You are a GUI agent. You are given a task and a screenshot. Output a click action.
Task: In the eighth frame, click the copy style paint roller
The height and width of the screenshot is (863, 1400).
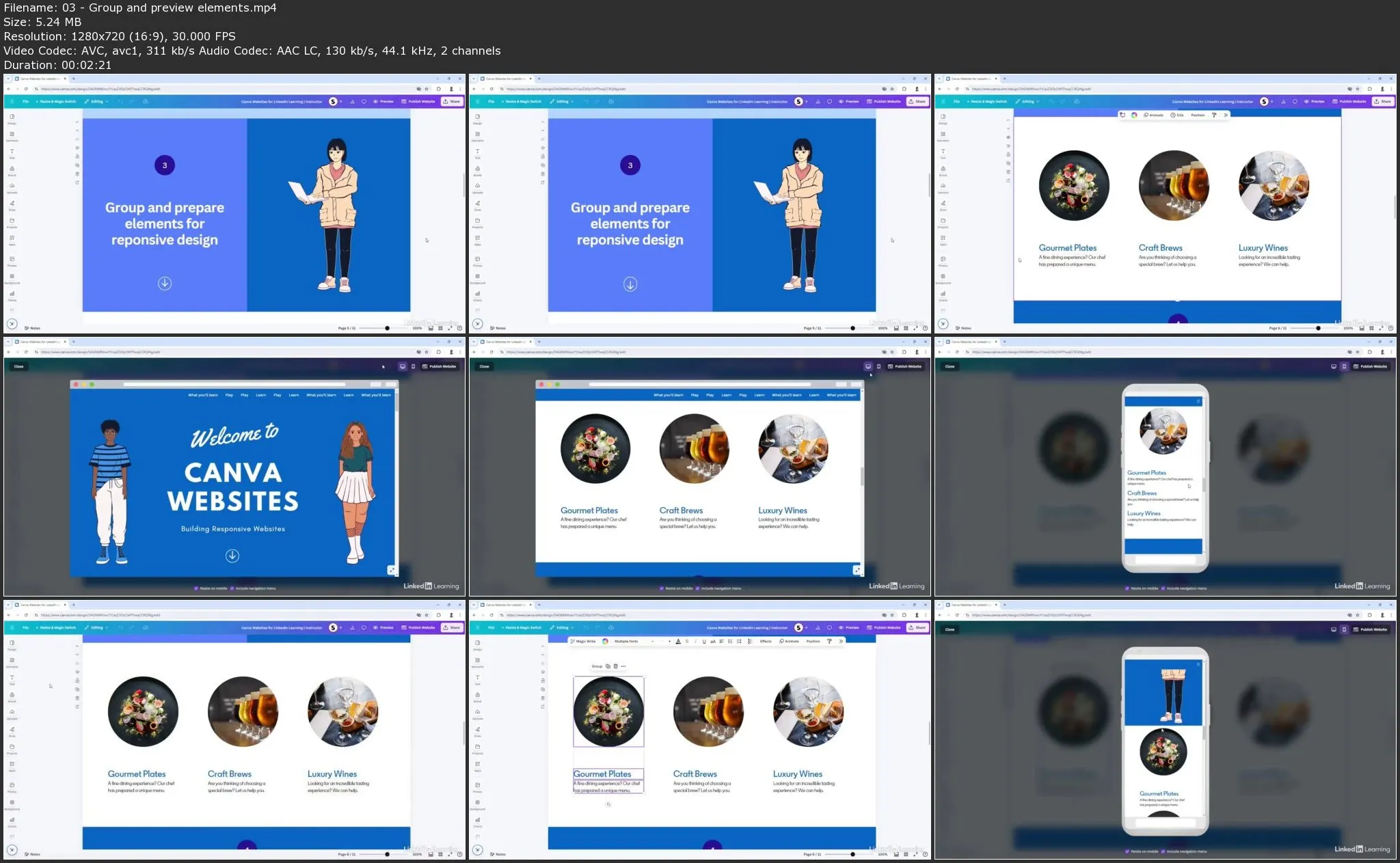(x=829, y=641)
